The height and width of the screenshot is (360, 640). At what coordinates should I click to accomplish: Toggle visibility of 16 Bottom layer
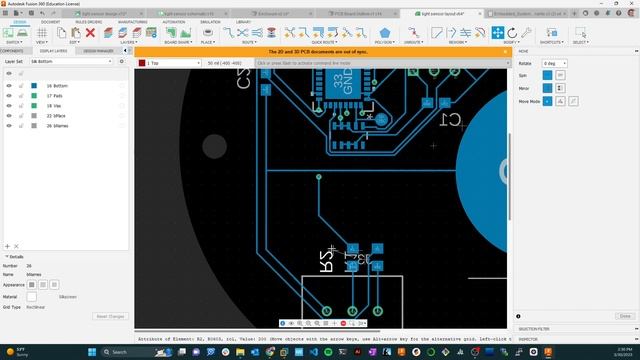click(9, 86)
